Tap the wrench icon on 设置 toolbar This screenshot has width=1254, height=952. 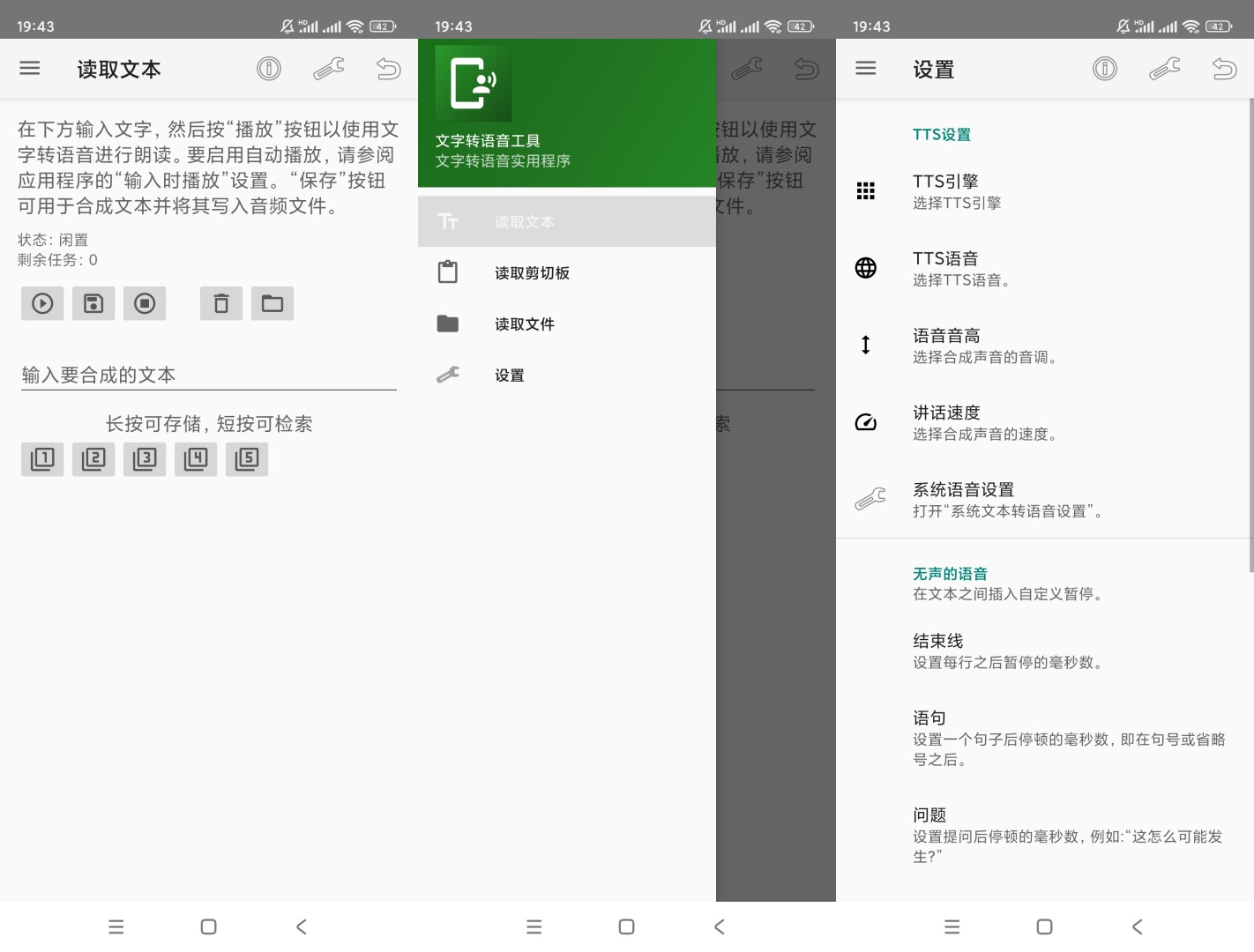tap(1165, 68)
